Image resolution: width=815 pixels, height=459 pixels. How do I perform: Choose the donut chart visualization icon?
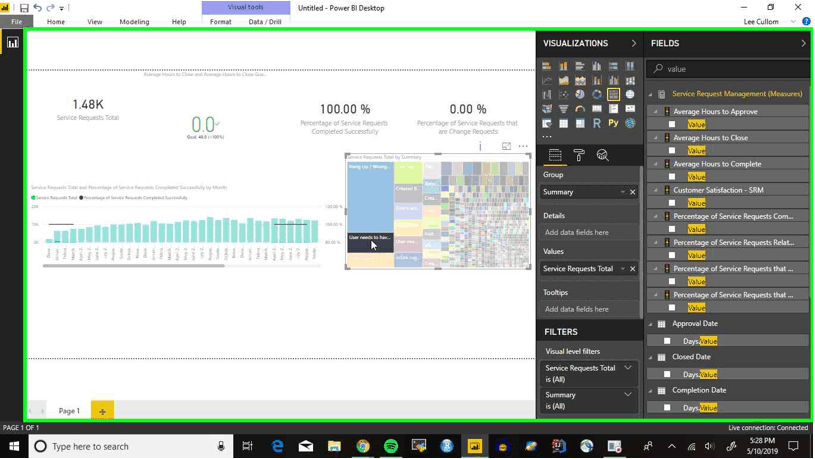click(597, 95)
